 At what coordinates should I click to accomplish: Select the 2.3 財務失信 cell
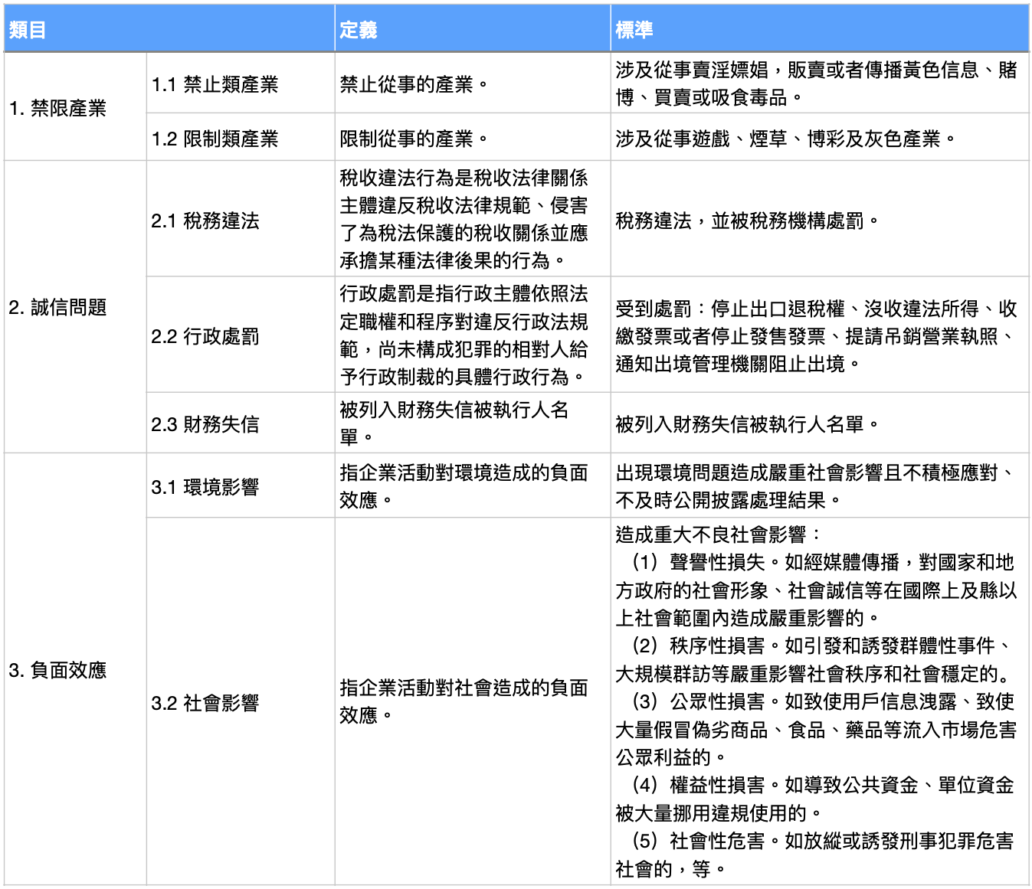pyautogui.click(x=205, y=424)
